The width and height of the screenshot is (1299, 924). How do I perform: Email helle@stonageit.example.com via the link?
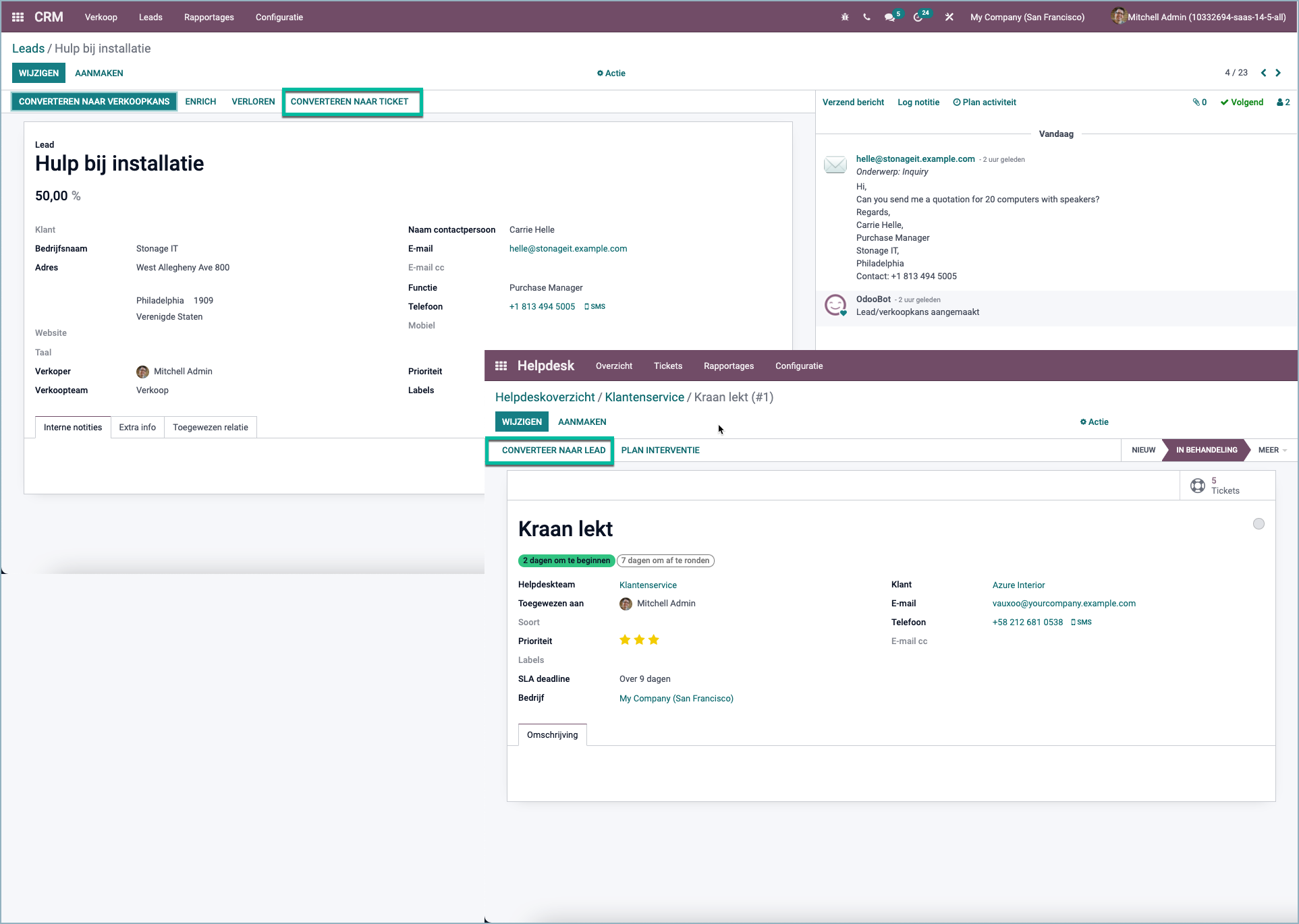[568, 248]
